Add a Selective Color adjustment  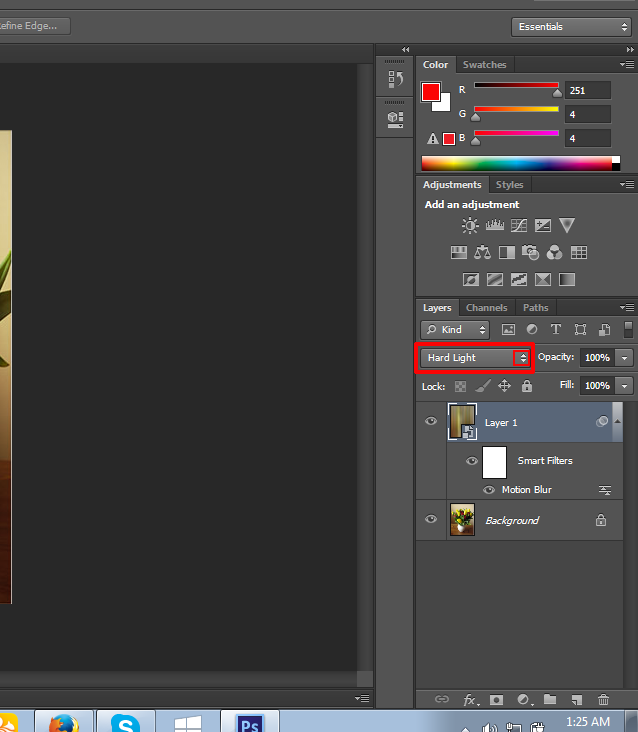coord(543,280)
